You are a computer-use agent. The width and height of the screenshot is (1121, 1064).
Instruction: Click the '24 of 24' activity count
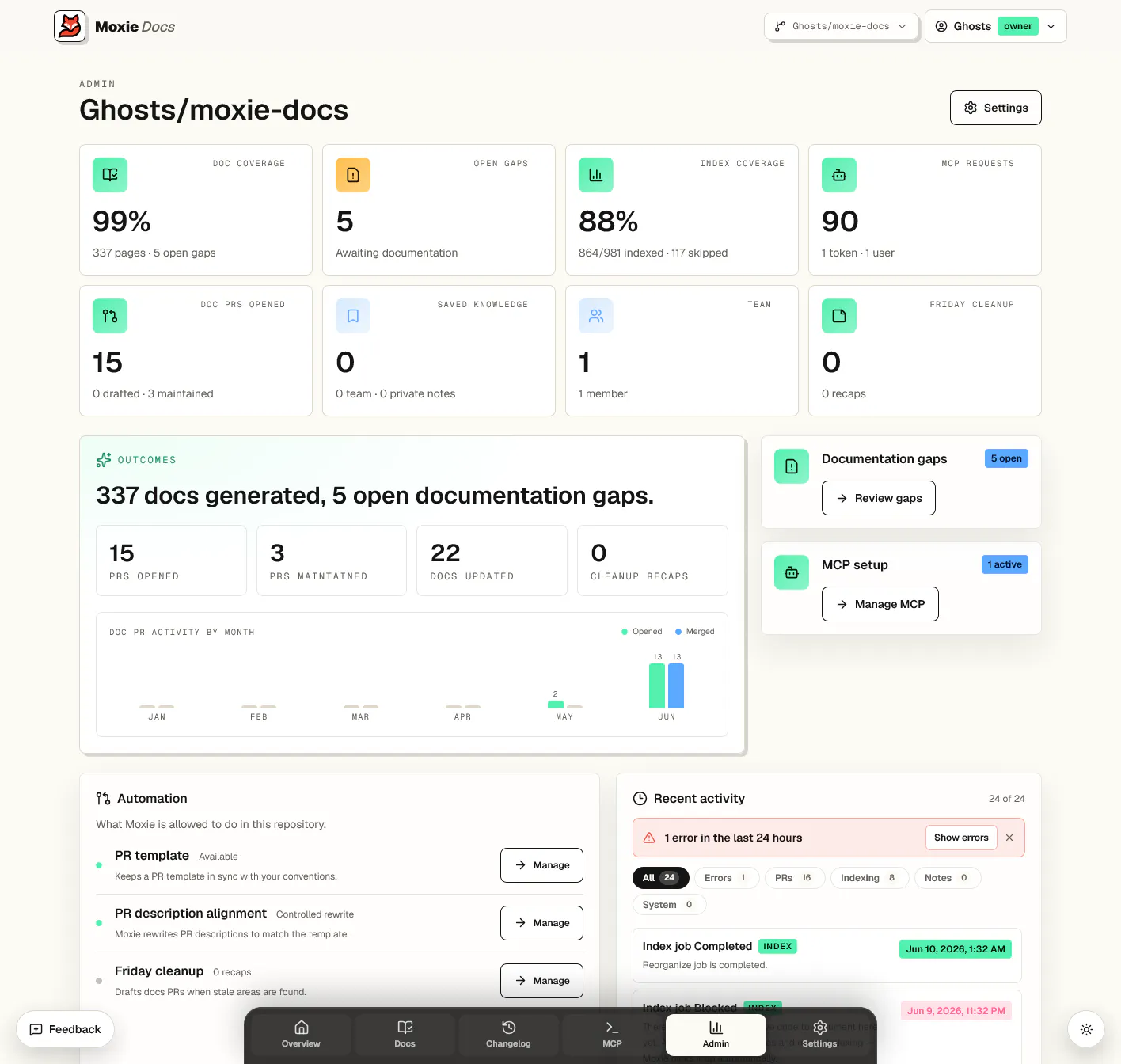tap(1006, 799)
